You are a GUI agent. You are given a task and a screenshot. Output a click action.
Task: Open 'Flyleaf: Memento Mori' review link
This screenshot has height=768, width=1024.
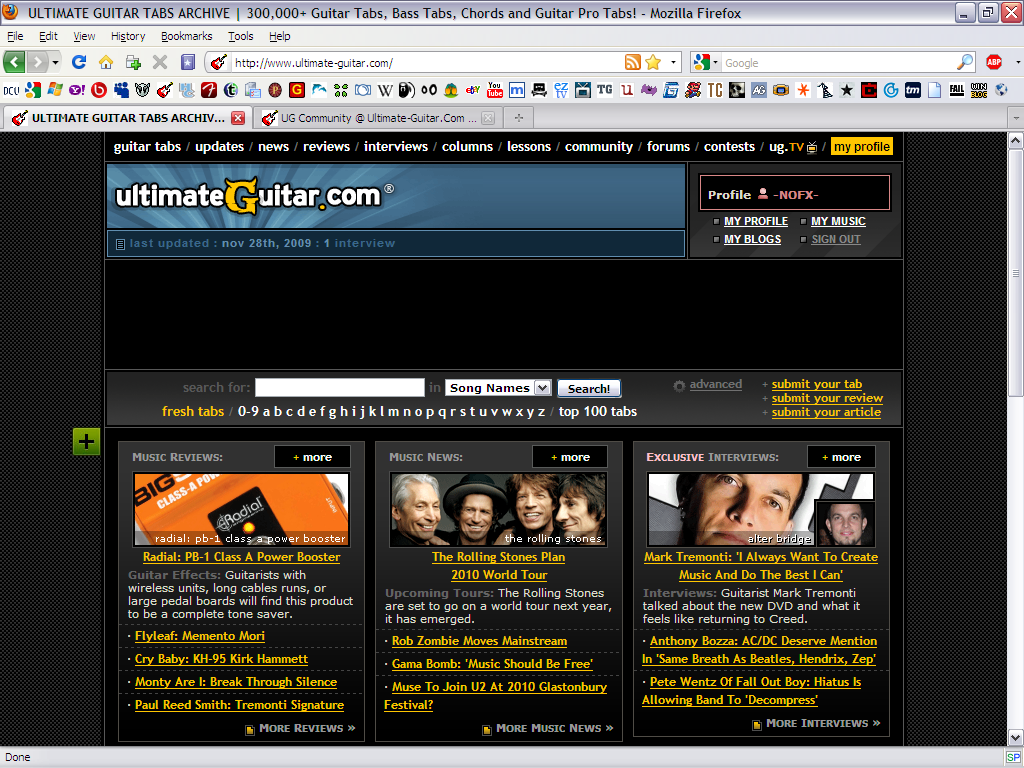(x=200, y=636)
